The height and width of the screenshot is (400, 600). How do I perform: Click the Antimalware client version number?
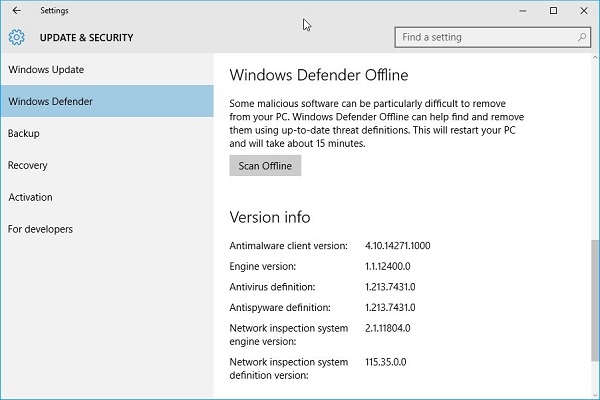click(x=398, y=245)
